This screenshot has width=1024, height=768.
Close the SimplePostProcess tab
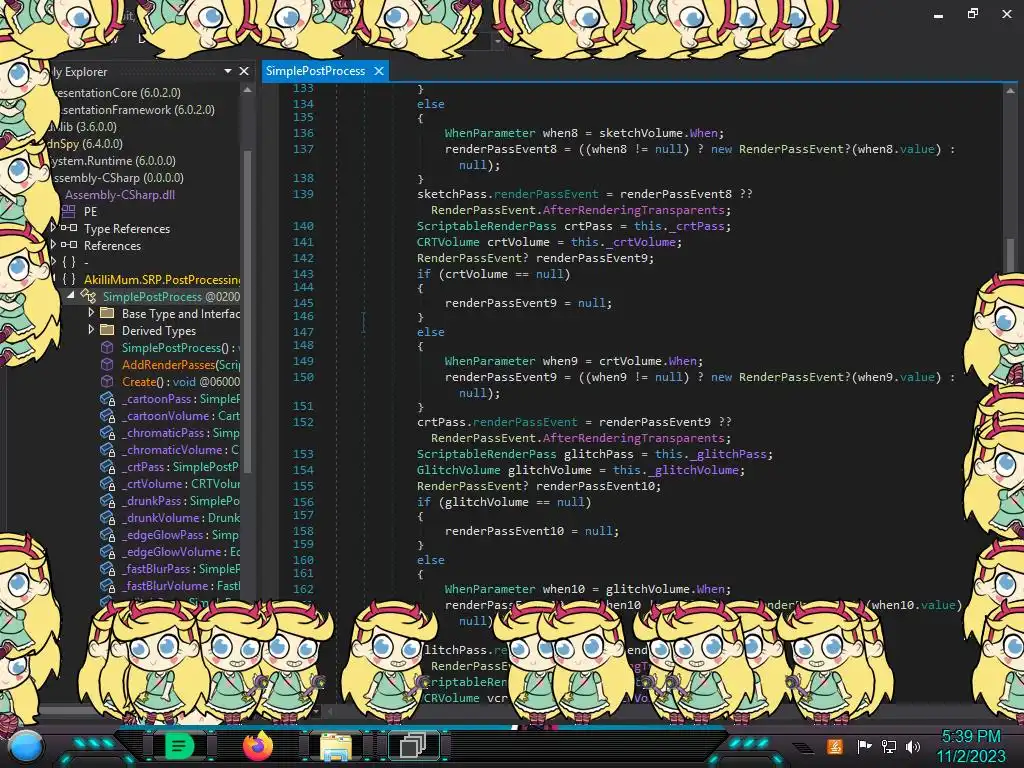[379, 71]
